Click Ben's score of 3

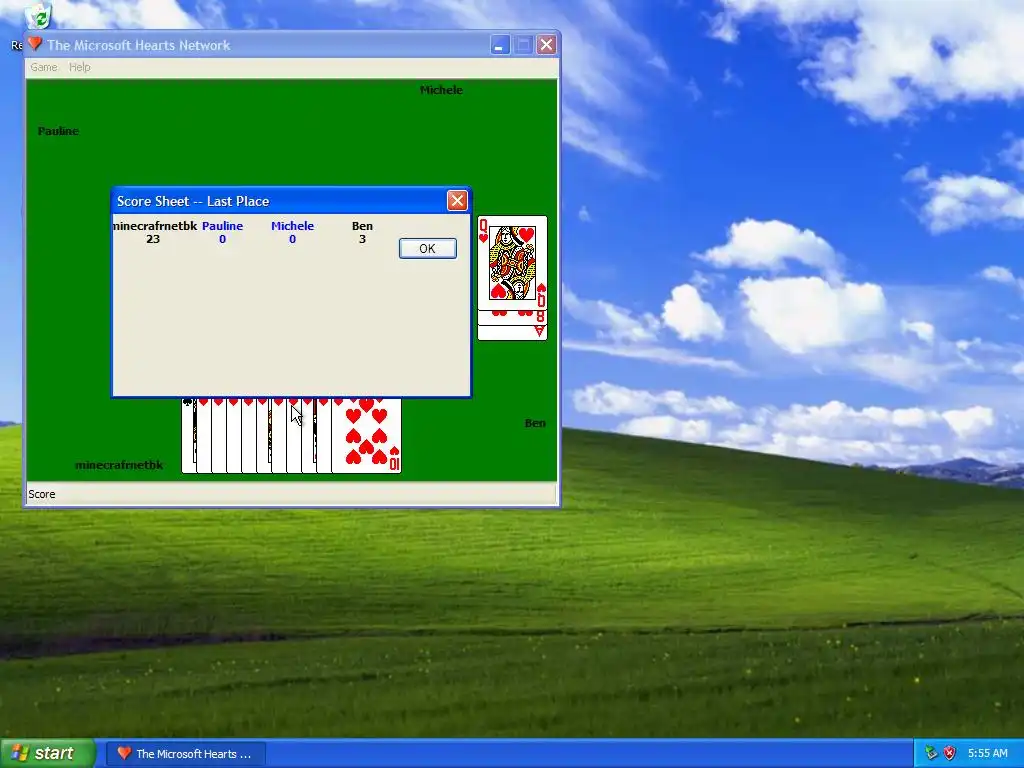(362, 239)
